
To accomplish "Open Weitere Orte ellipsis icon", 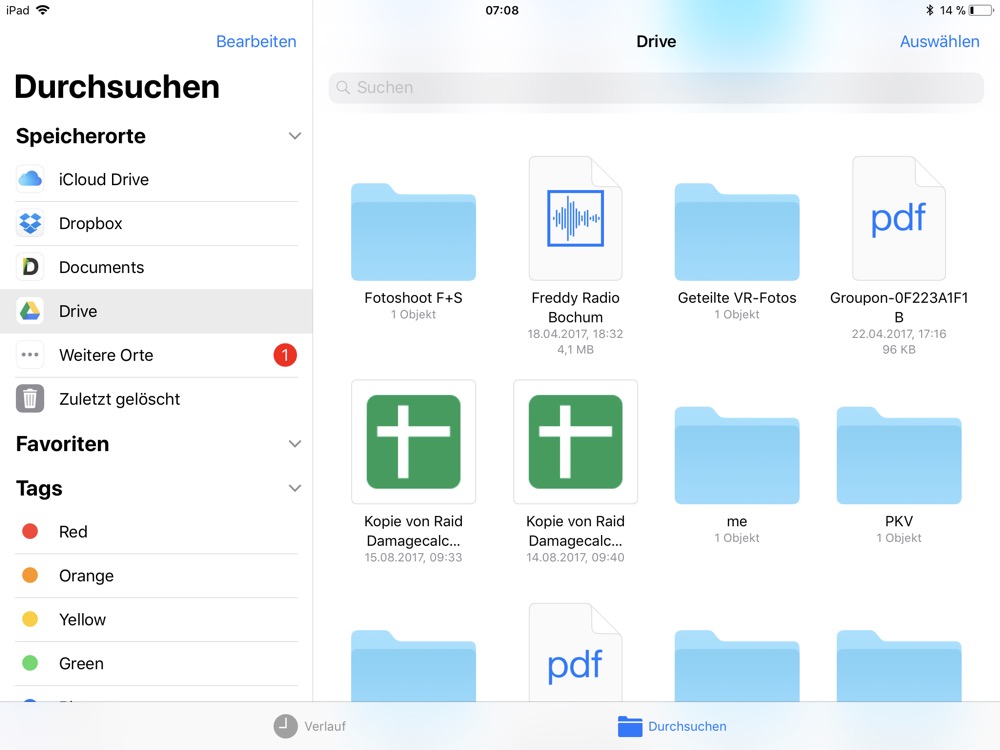I will (30, 355).
